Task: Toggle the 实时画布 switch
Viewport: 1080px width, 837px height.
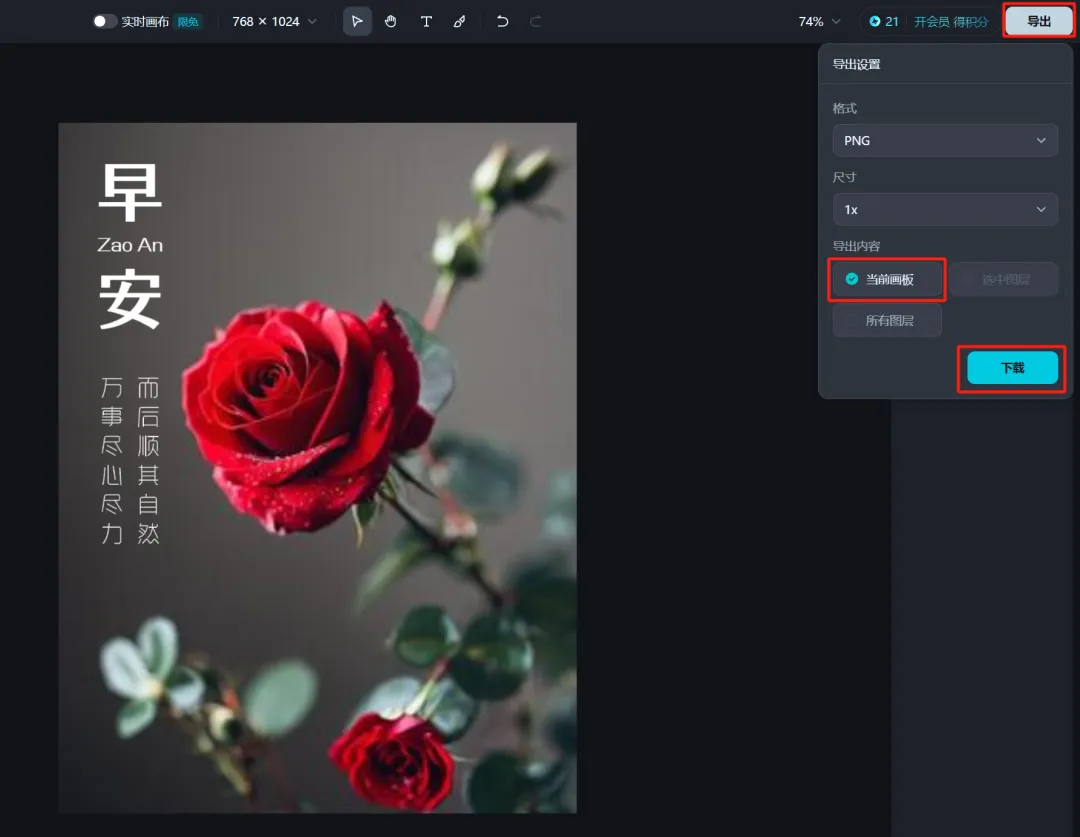Action: (104, 21)
